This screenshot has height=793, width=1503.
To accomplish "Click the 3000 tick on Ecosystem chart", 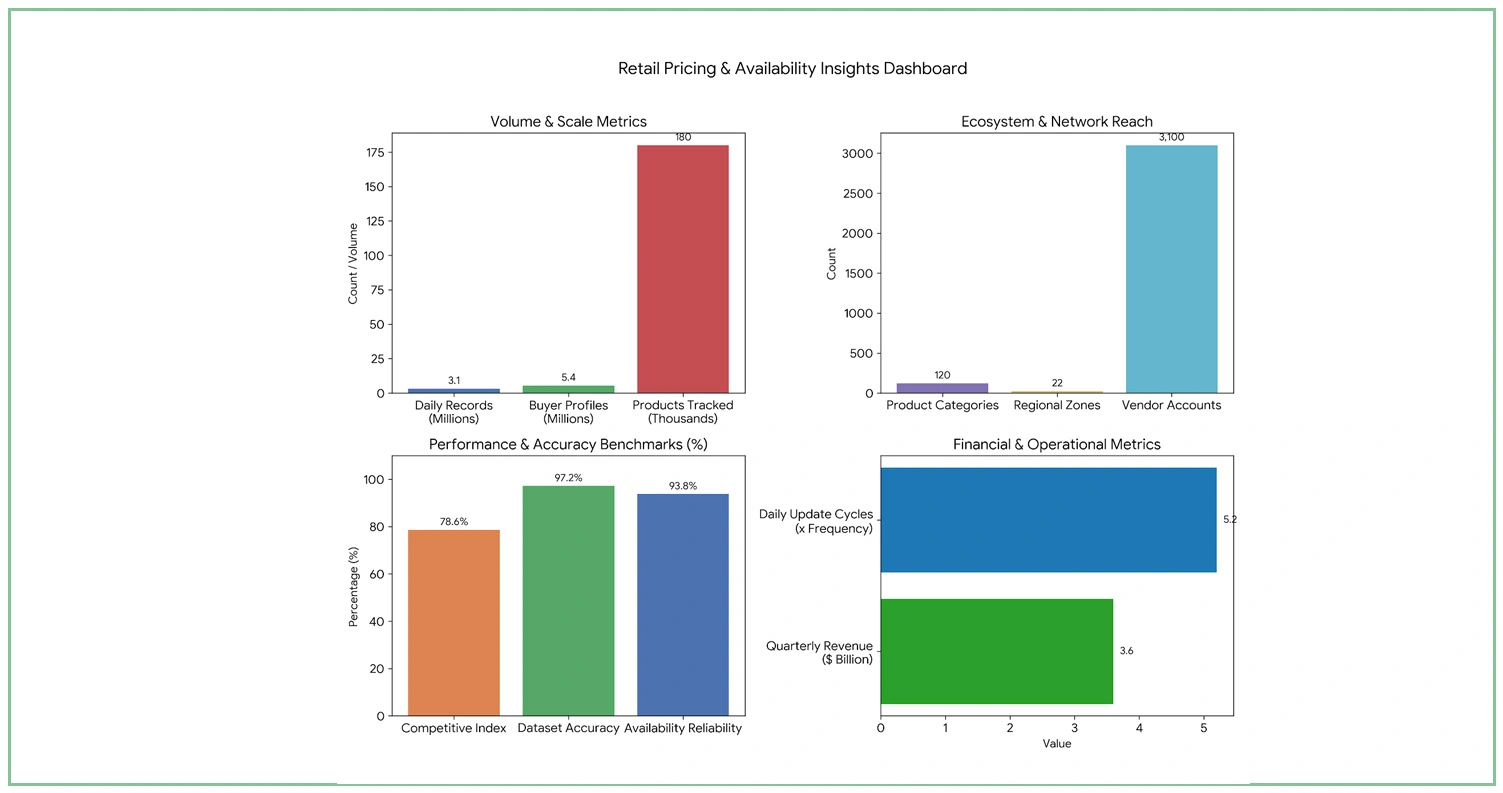I will pos(858,153).
